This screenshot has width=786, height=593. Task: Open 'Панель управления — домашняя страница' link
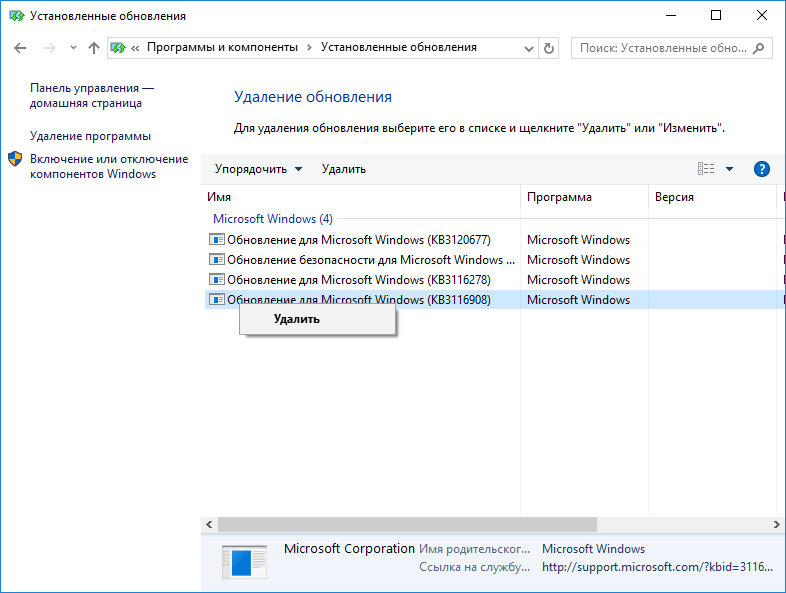tap(92, 95)
